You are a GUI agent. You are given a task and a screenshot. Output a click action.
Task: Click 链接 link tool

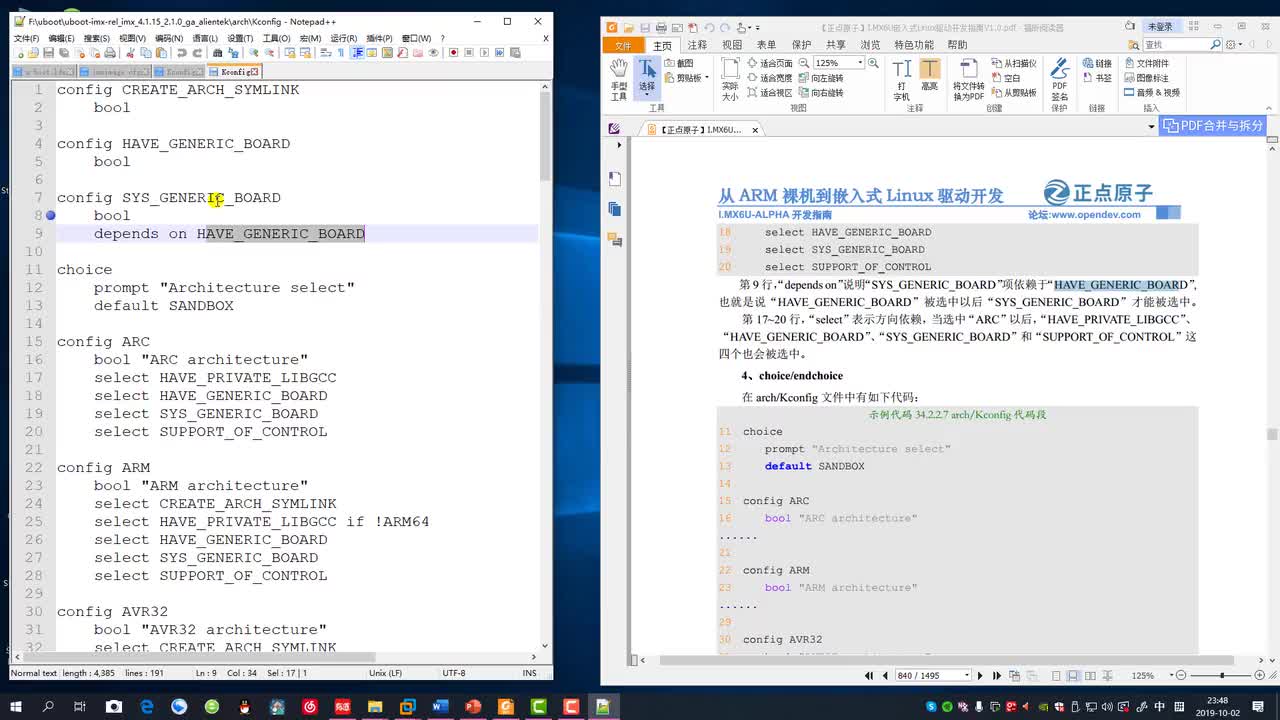(x=1097, y=63)
